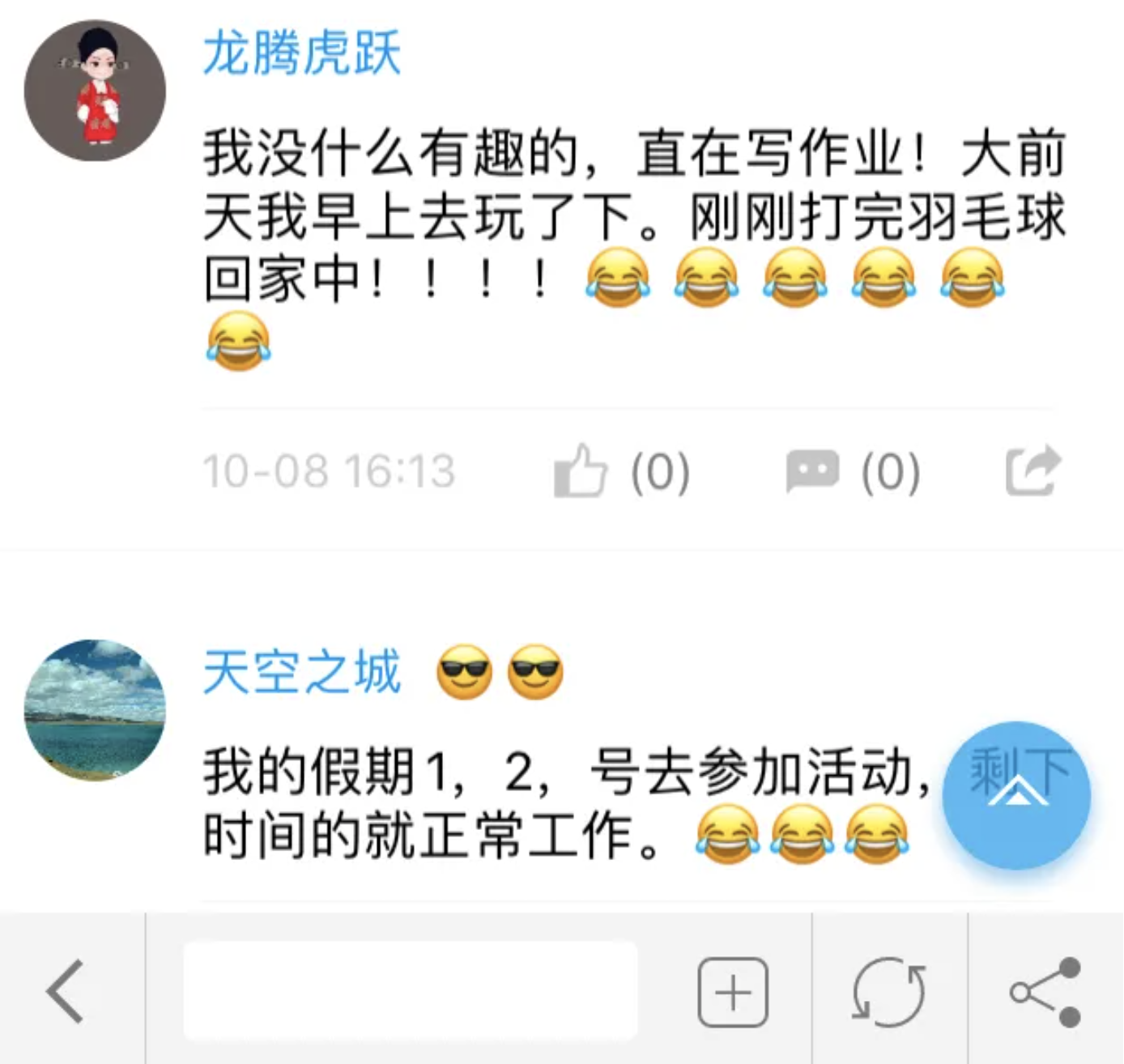Screen dimensions: 1124x1064
Task: Share 龙腾虎跃's post using the forward arrow icon
Action: tap(1032, 470)
